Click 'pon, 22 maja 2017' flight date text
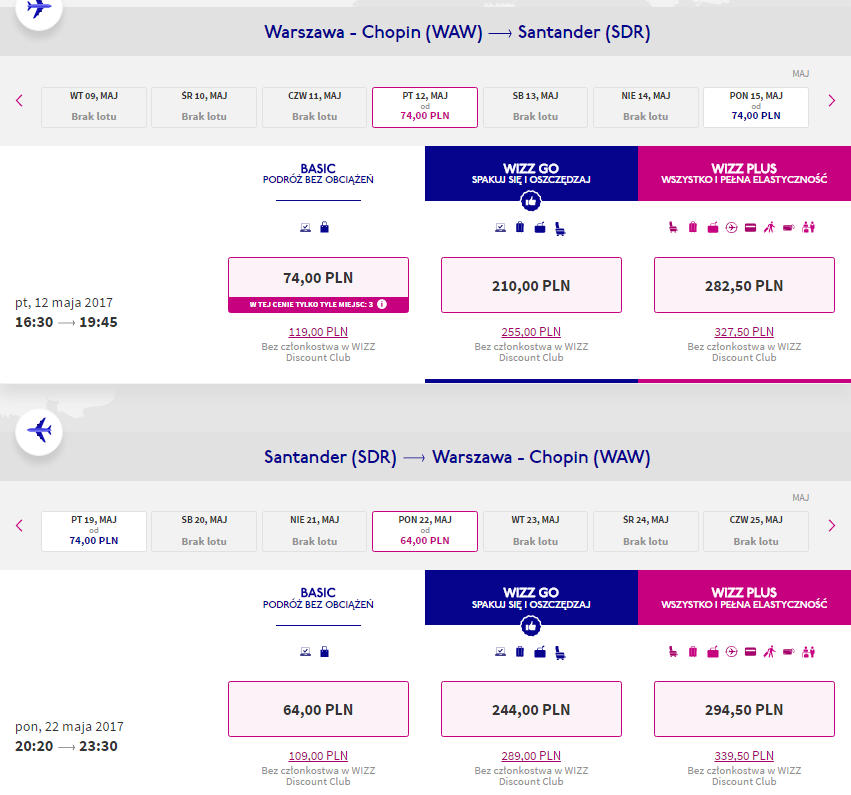 coord(69,727)
